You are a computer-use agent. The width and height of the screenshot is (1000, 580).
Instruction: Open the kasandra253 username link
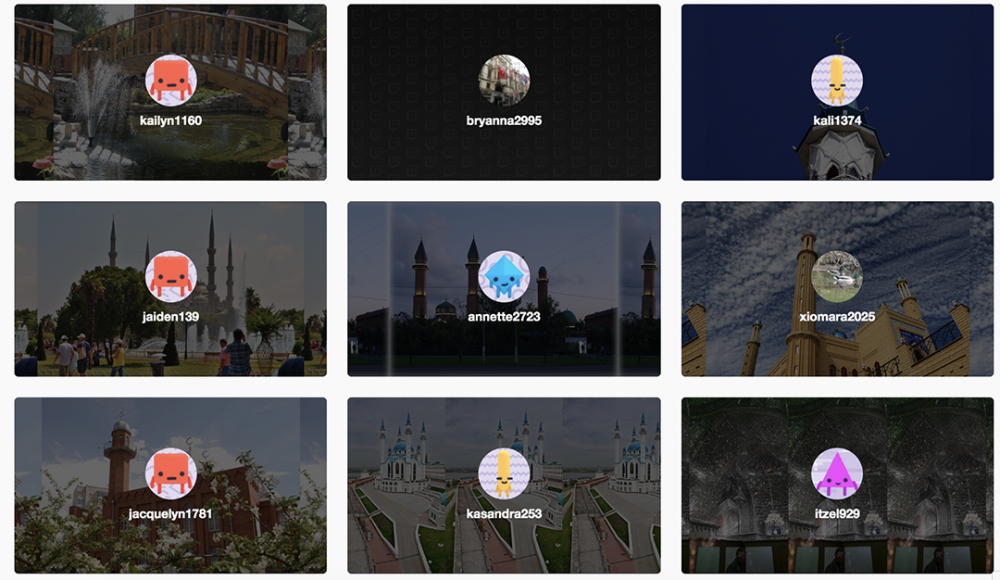click(504, 514)
